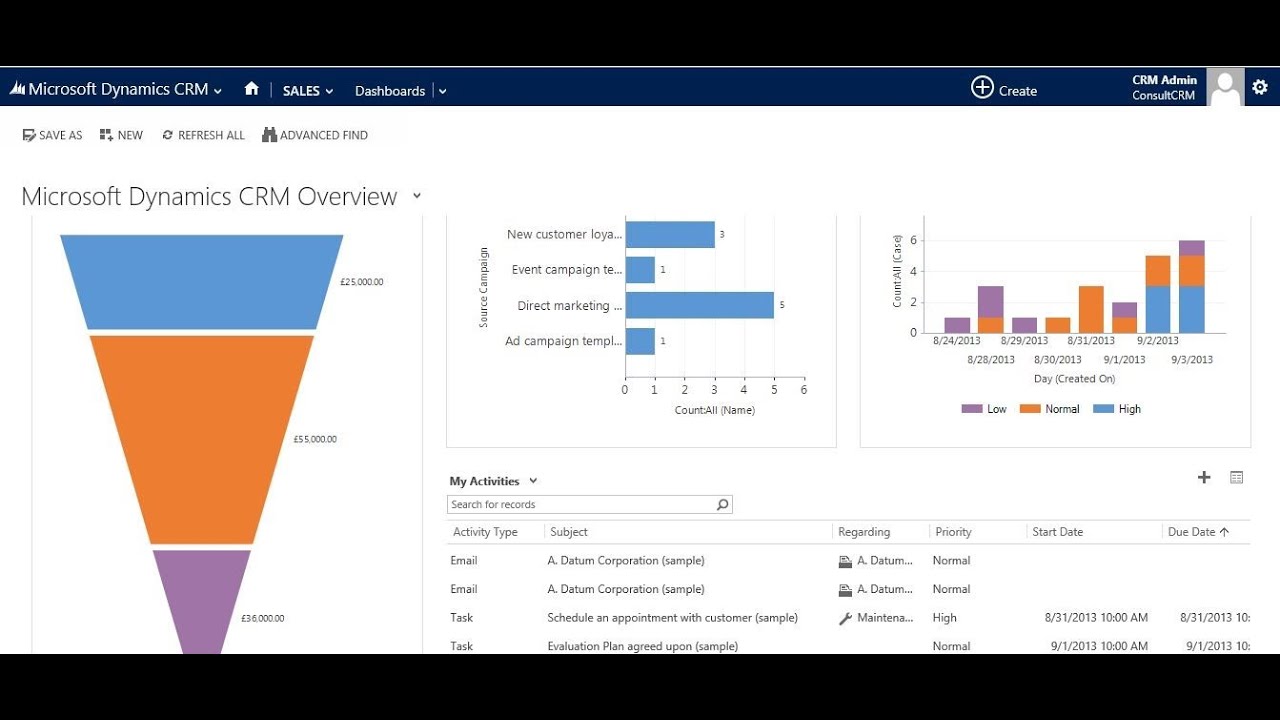1280x720 pixels.
Task: Click the Refresh All icon
Action: coord(167,135)
